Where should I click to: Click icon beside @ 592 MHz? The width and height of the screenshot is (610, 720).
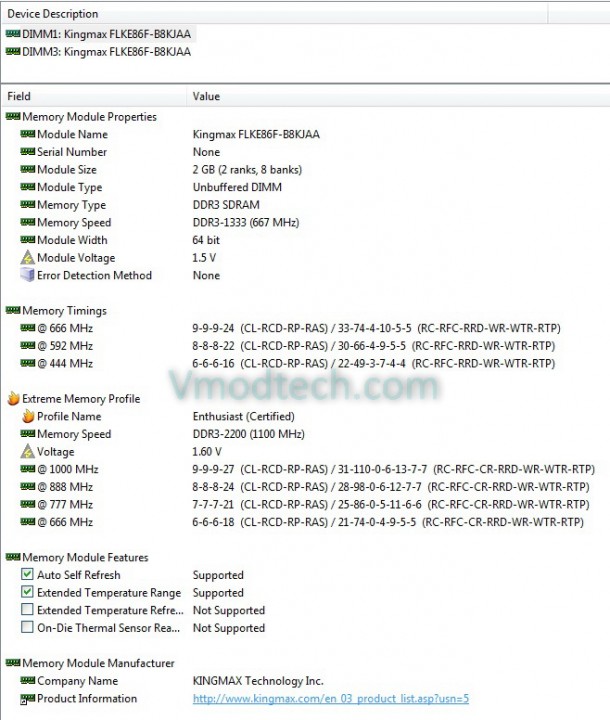click(x=28, y=345)
